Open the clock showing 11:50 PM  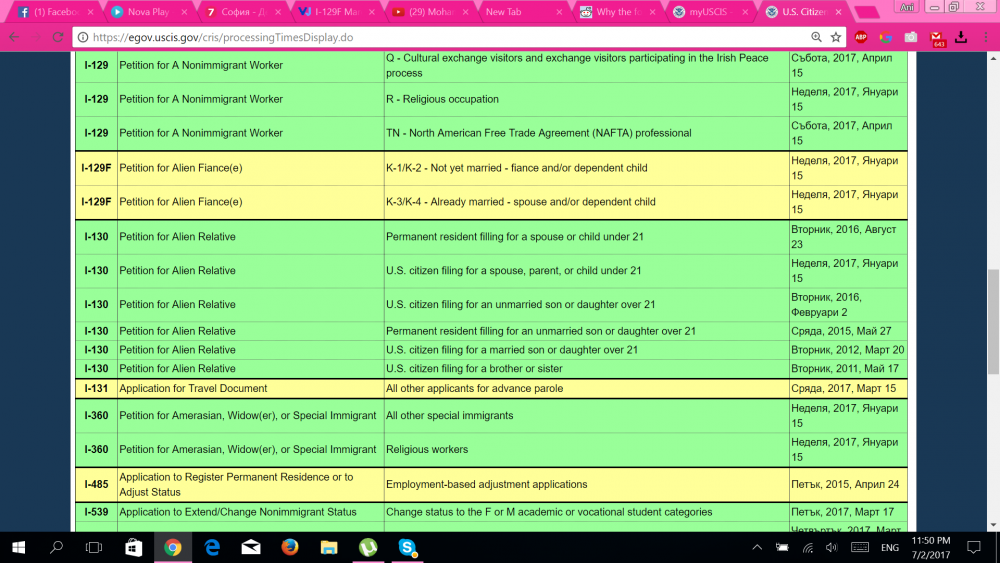tap(930, 548)
